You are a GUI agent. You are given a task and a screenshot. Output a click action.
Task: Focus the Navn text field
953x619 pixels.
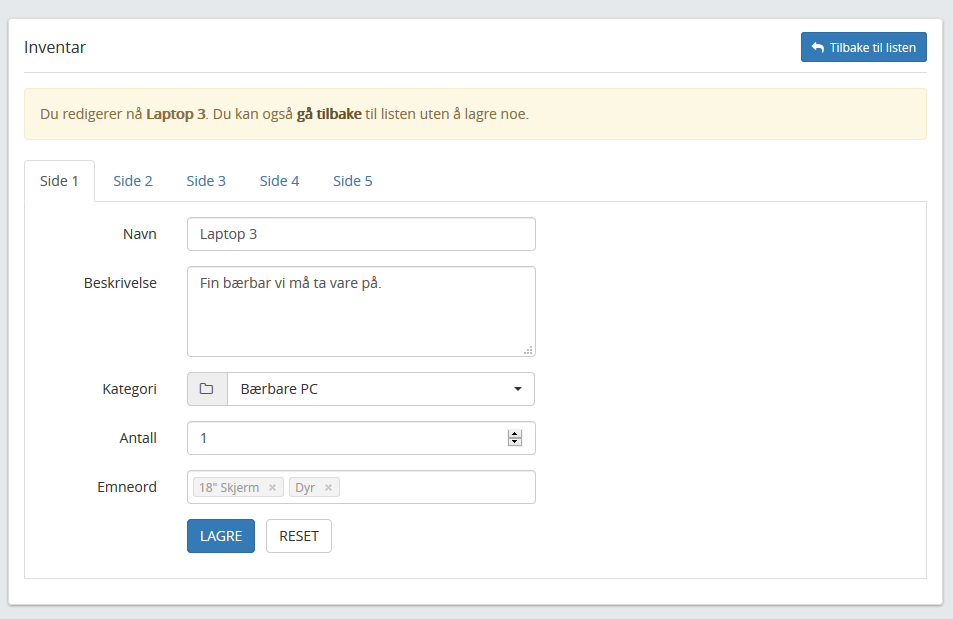coord(361,234)
